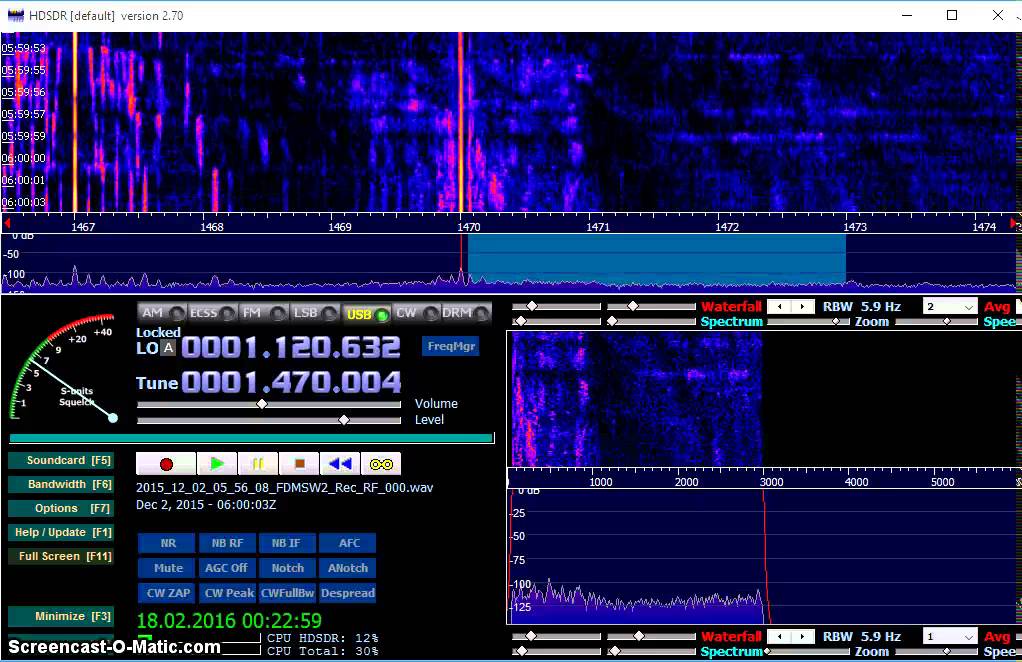Open lower RBW zoom dropdown showing 1
Viewport: 1022px width, 662px height.
point(950,636)
